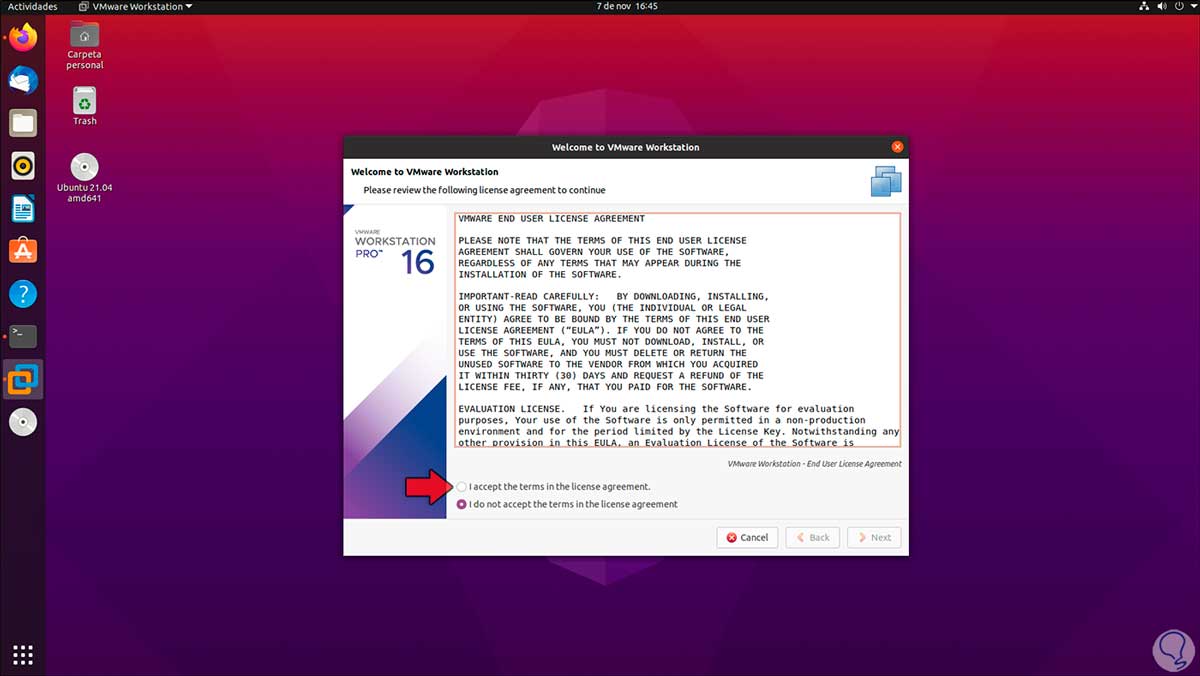The width and height of the screenshot is (1200, 676).
Task: Click 'VMware Workstation - End User License Agreement' caption
Action: [x=814, y=464]
